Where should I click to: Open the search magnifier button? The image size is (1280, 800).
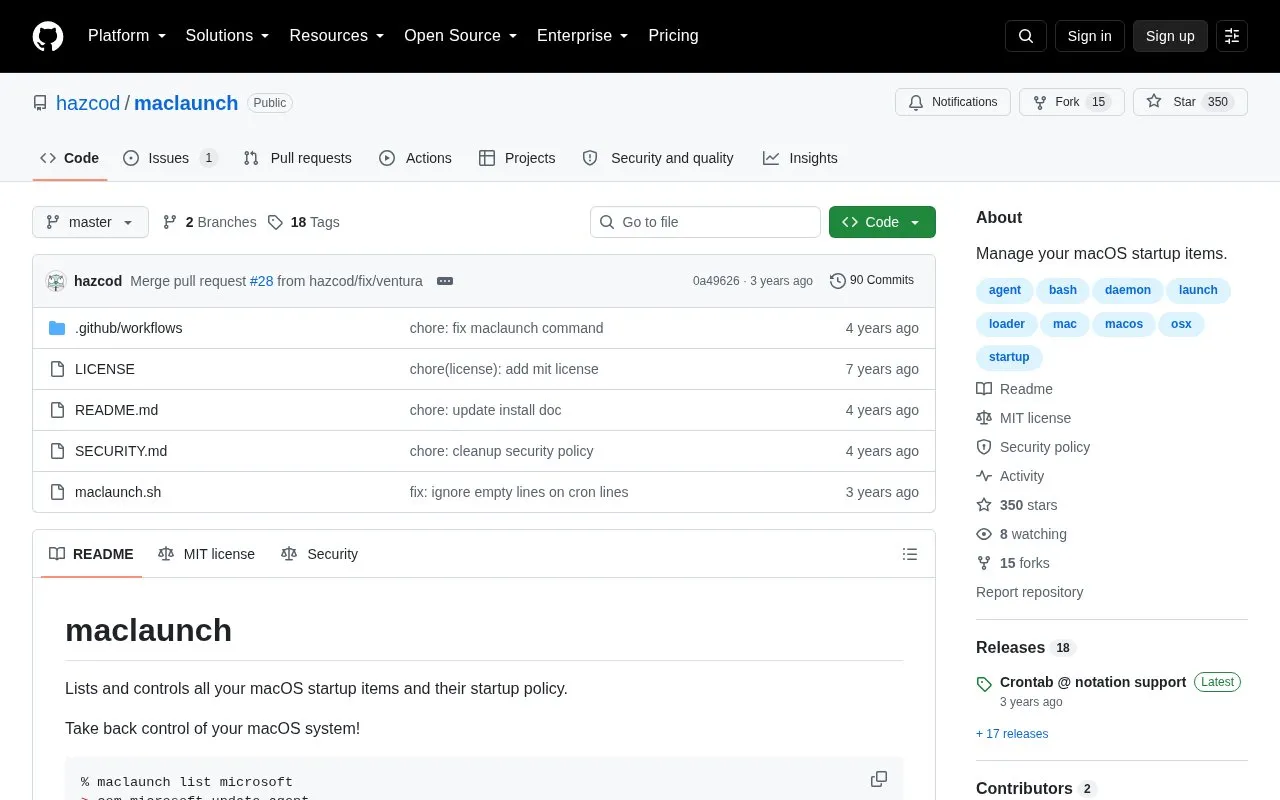coord(1026,36)
